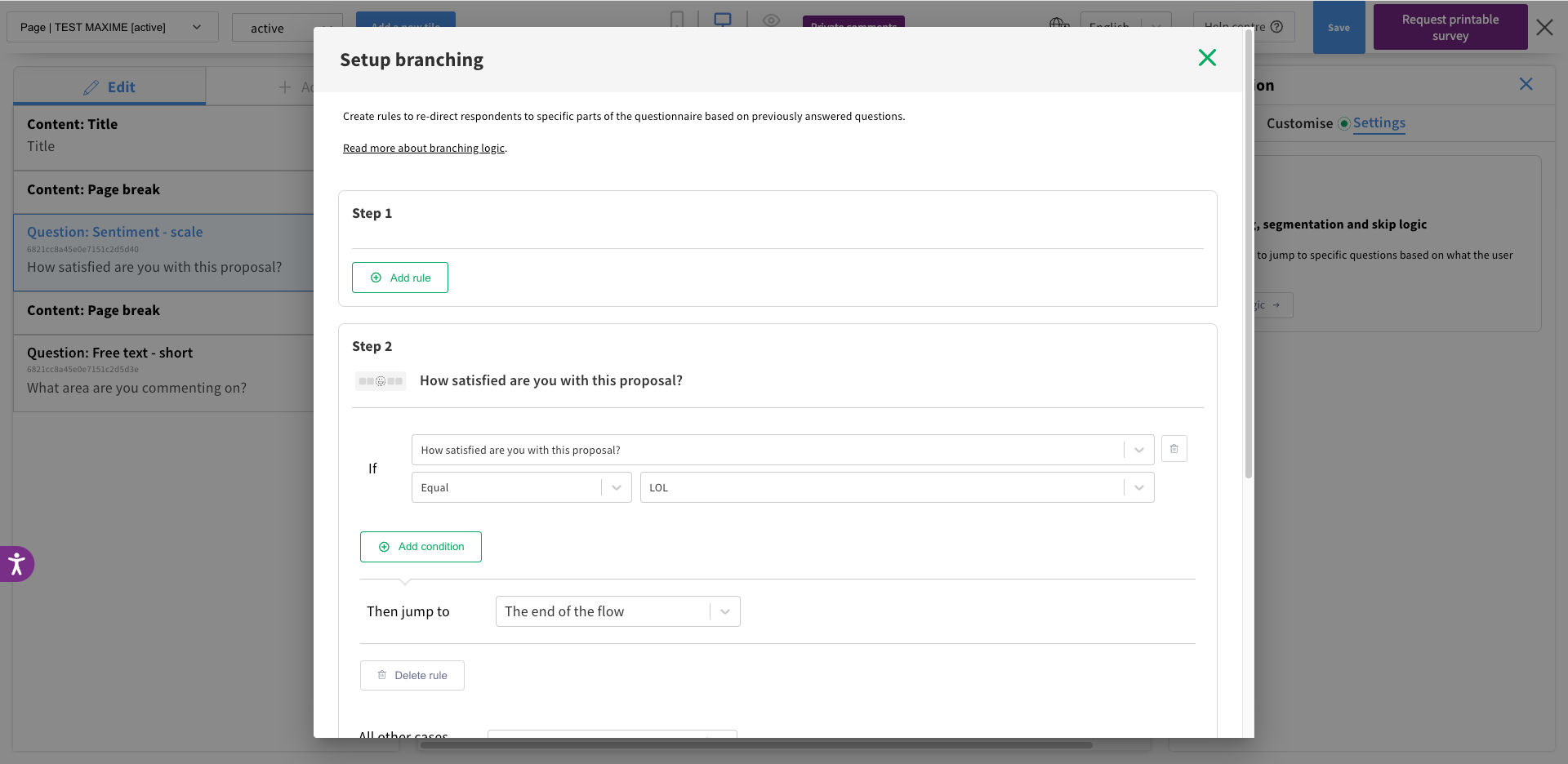This screenshot has width=1568, height=764.
Task: Click the globe language icon
Action: tap(1058, 23)
